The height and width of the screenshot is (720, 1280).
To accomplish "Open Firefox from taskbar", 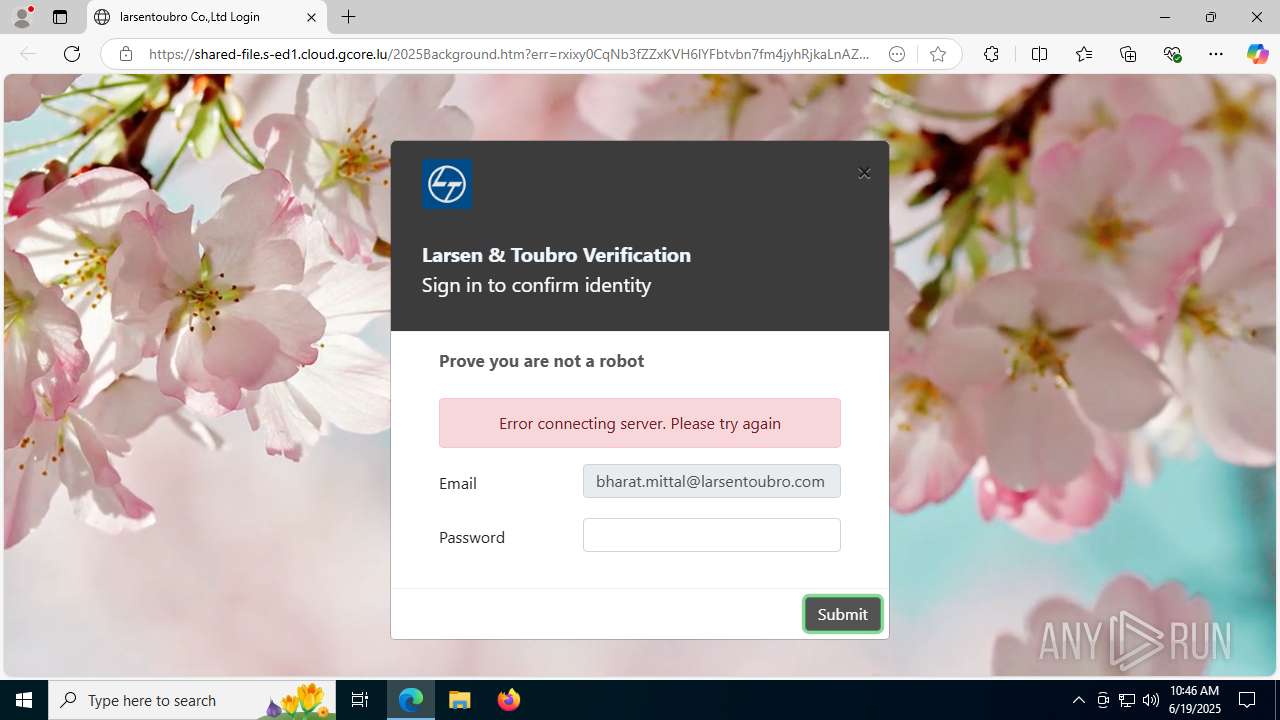I will click(509, 700).
